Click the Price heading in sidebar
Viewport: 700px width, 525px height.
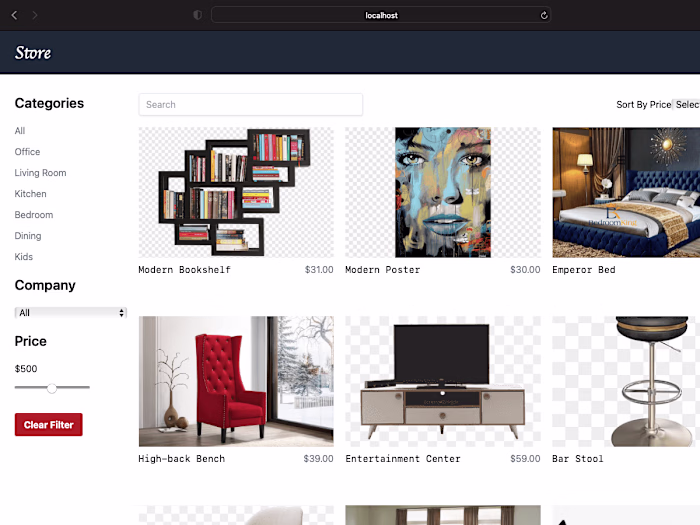30,341
